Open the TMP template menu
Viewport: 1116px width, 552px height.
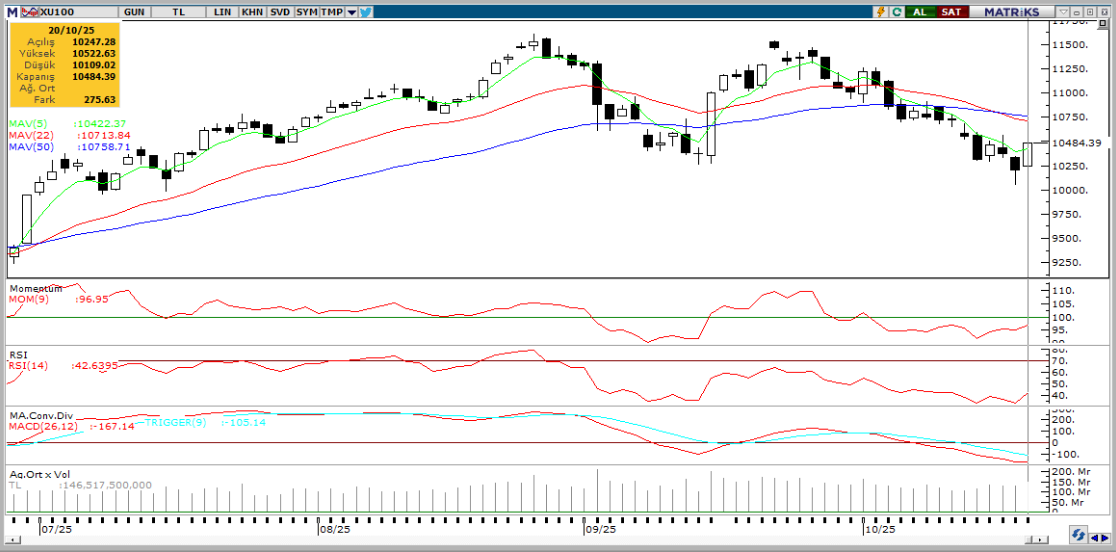pyautogui.click(x=332, y=12)
